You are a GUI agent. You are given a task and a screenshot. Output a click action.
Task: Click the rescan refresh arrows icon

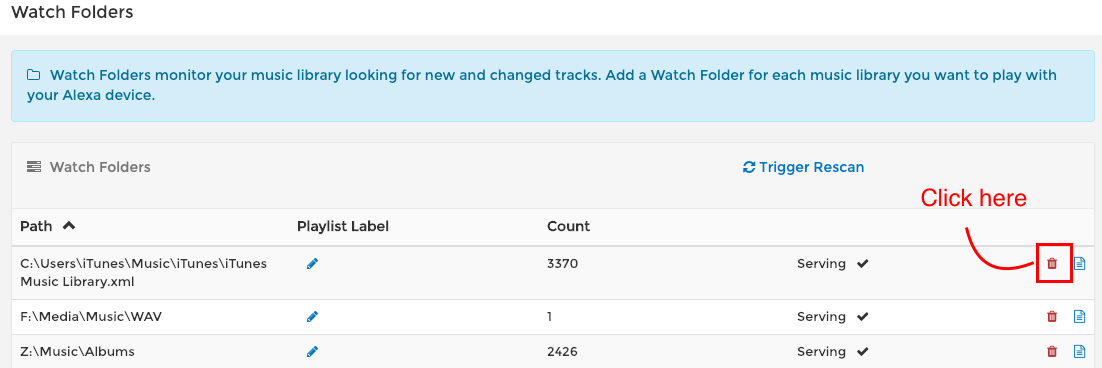pyautogui.click(x=748, y=167)
